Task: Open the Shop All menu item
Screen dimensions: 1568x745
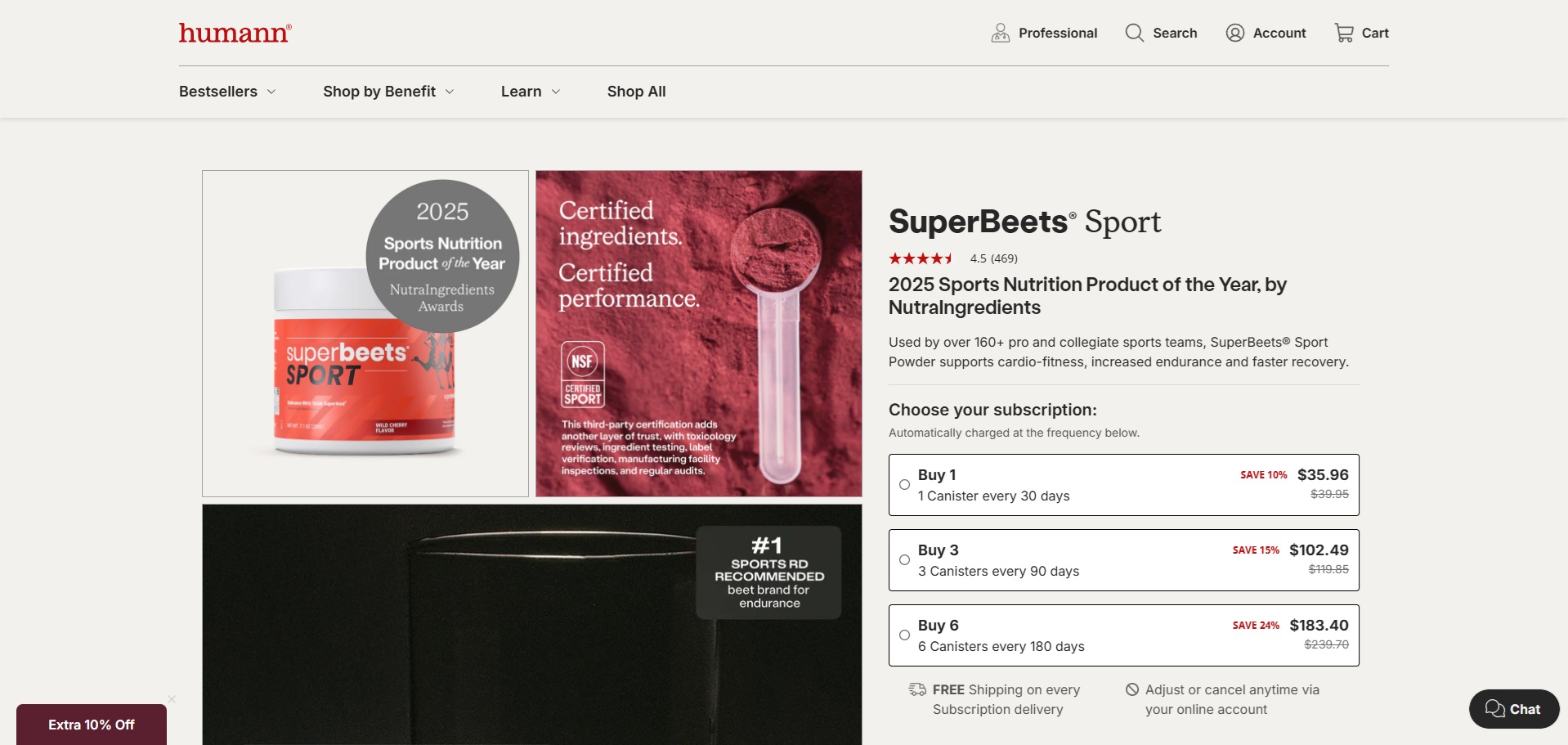Action: point(636,92)
